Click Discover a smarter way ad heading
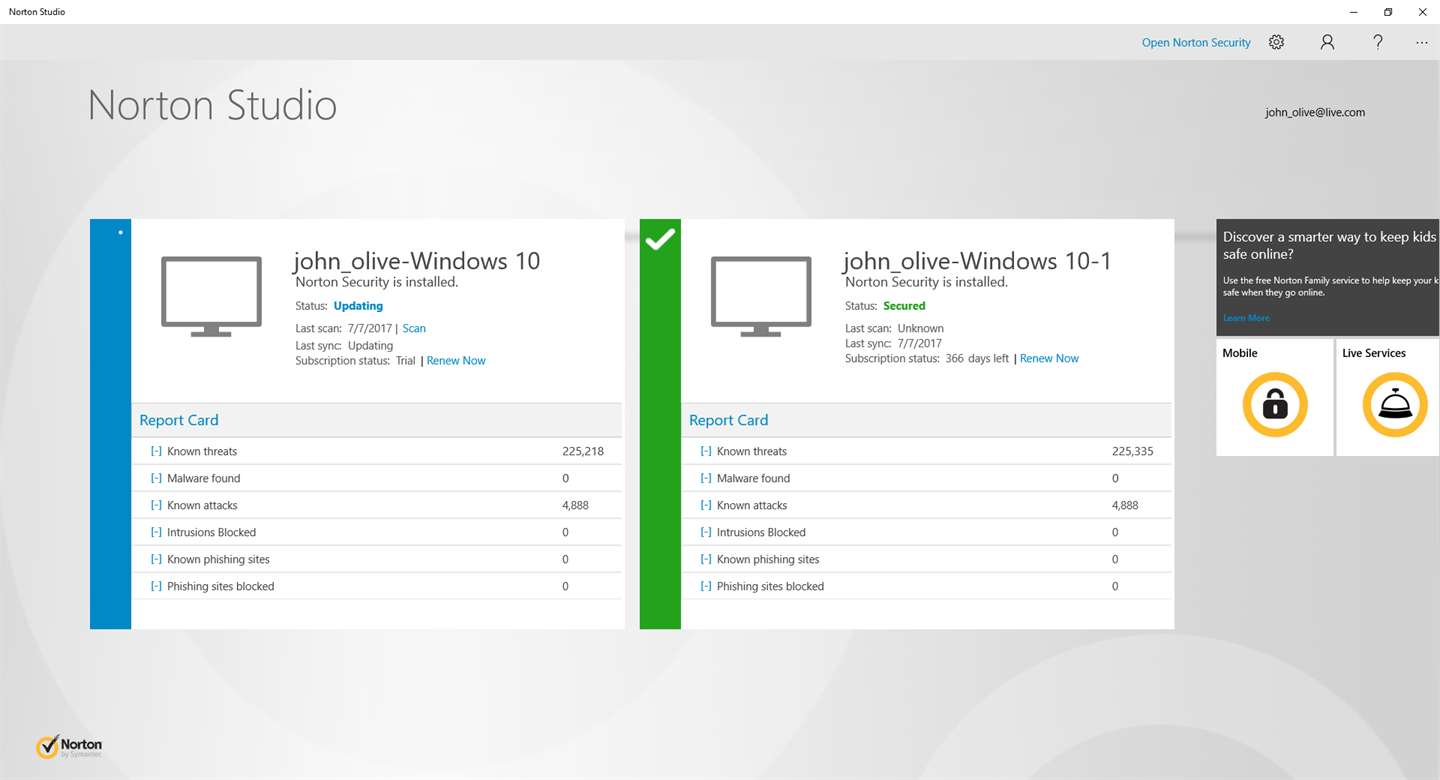This screenshot has height=780, width=1440. pos(1331,245)
